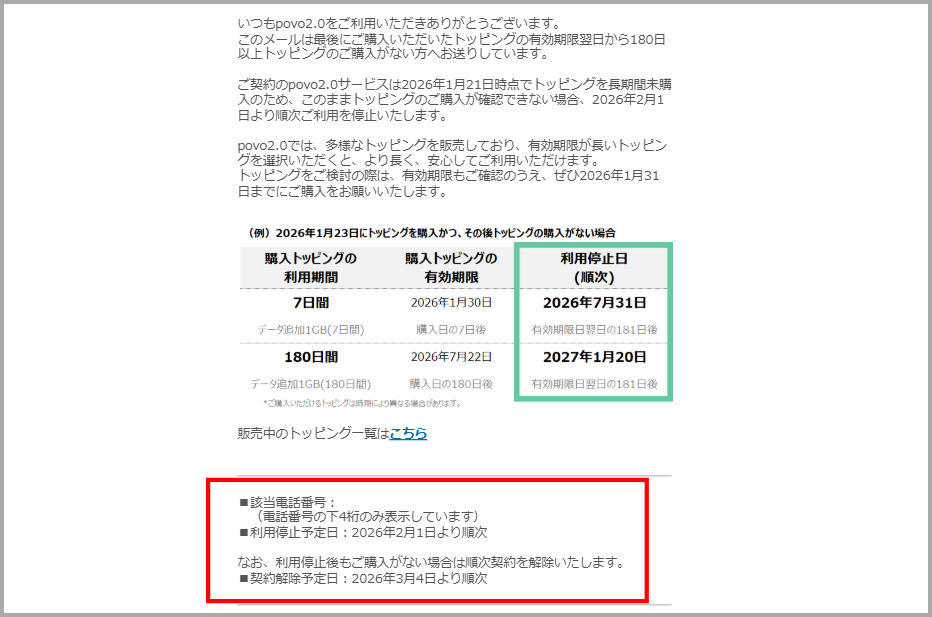Click the 2027年1月20日 suspension date
932x617 pixels.
[594, 357]
